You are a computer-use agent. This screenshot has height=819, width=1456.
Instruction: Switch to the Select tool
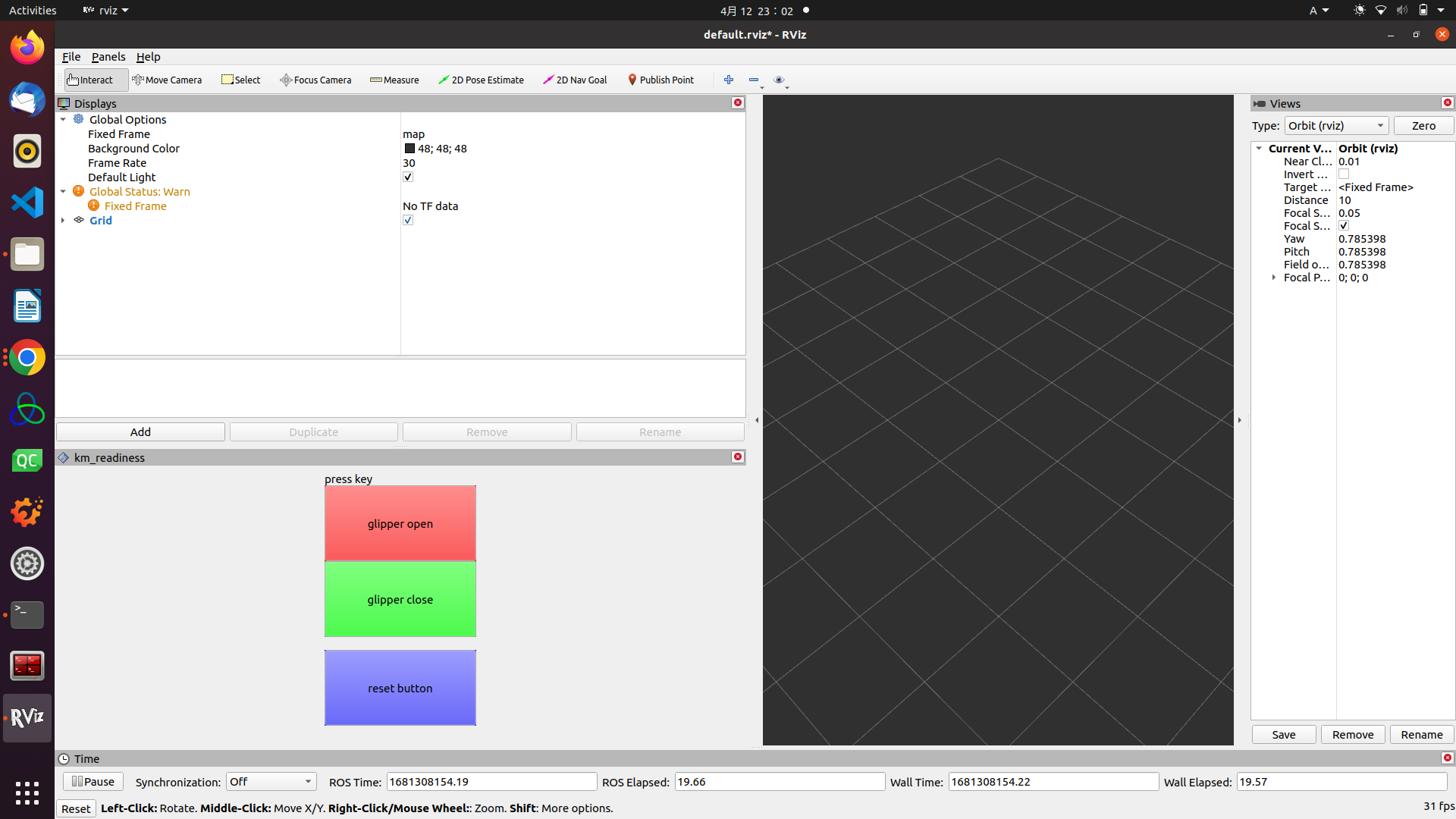(x=240, y=80)
